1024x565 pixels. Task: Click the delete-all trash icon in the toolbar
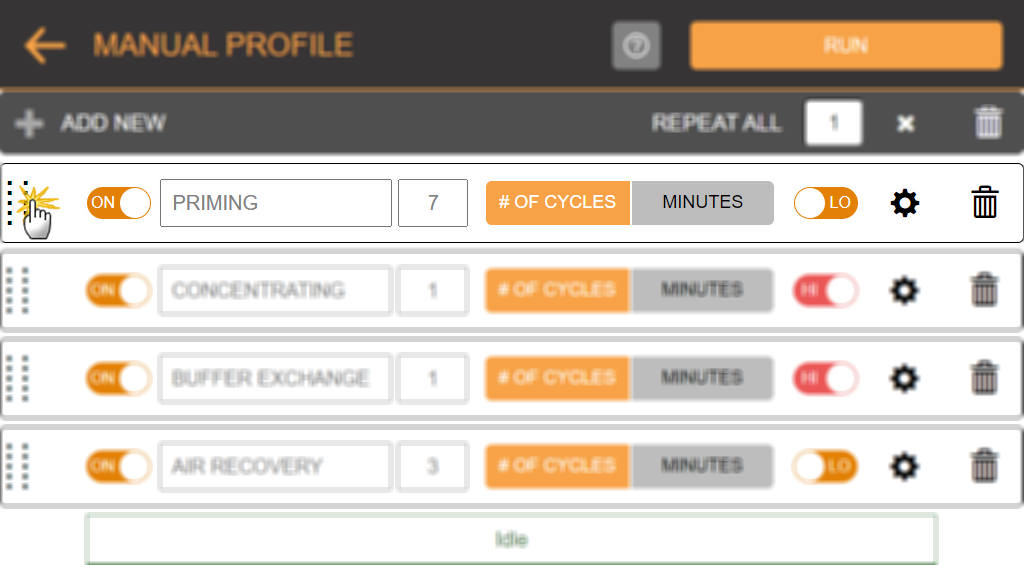988,123
